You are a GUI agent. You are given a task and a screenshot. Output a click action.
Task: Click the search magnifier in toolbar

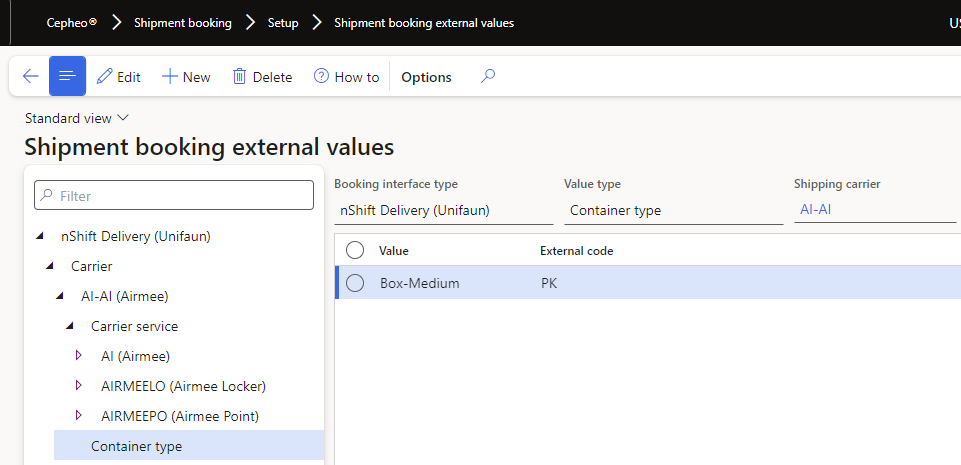(x=488, y=76)
